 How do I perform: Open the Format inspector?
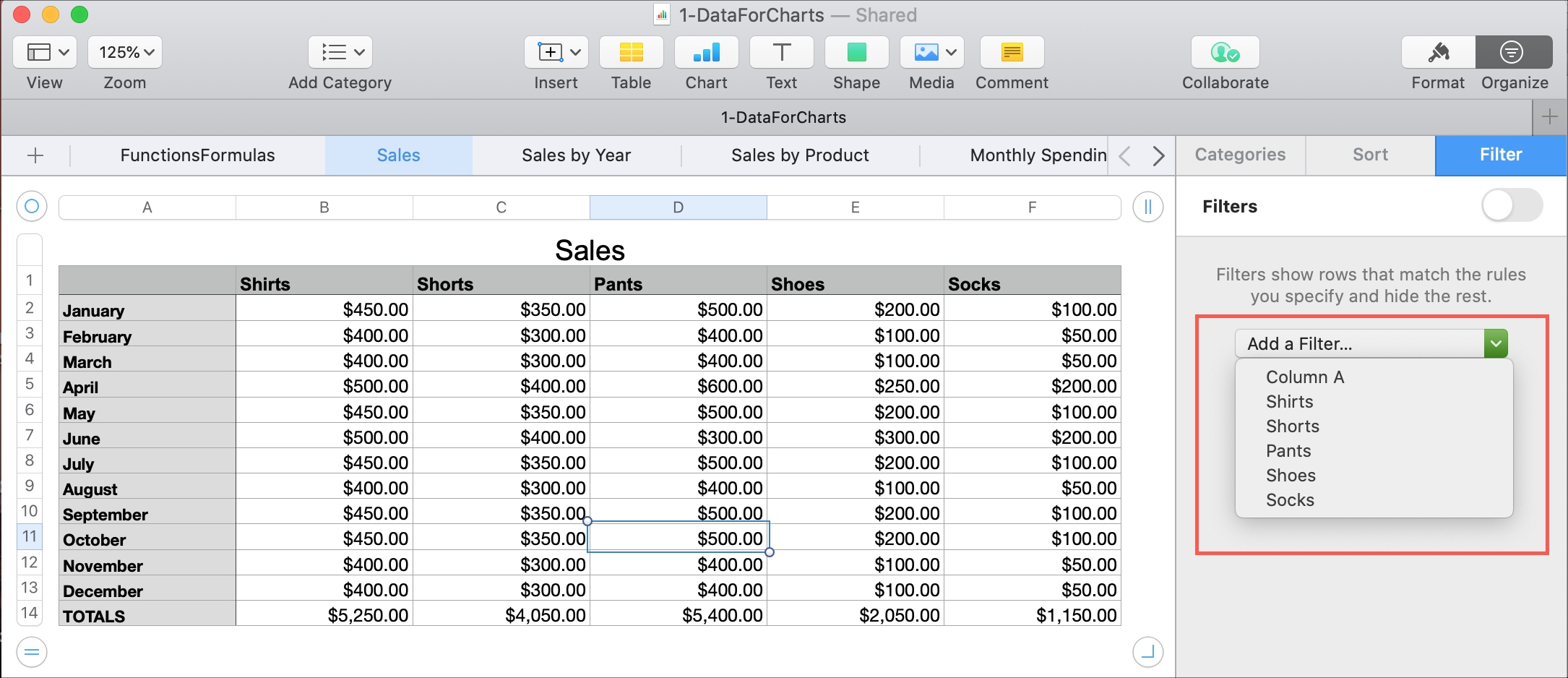[1437, 52]
